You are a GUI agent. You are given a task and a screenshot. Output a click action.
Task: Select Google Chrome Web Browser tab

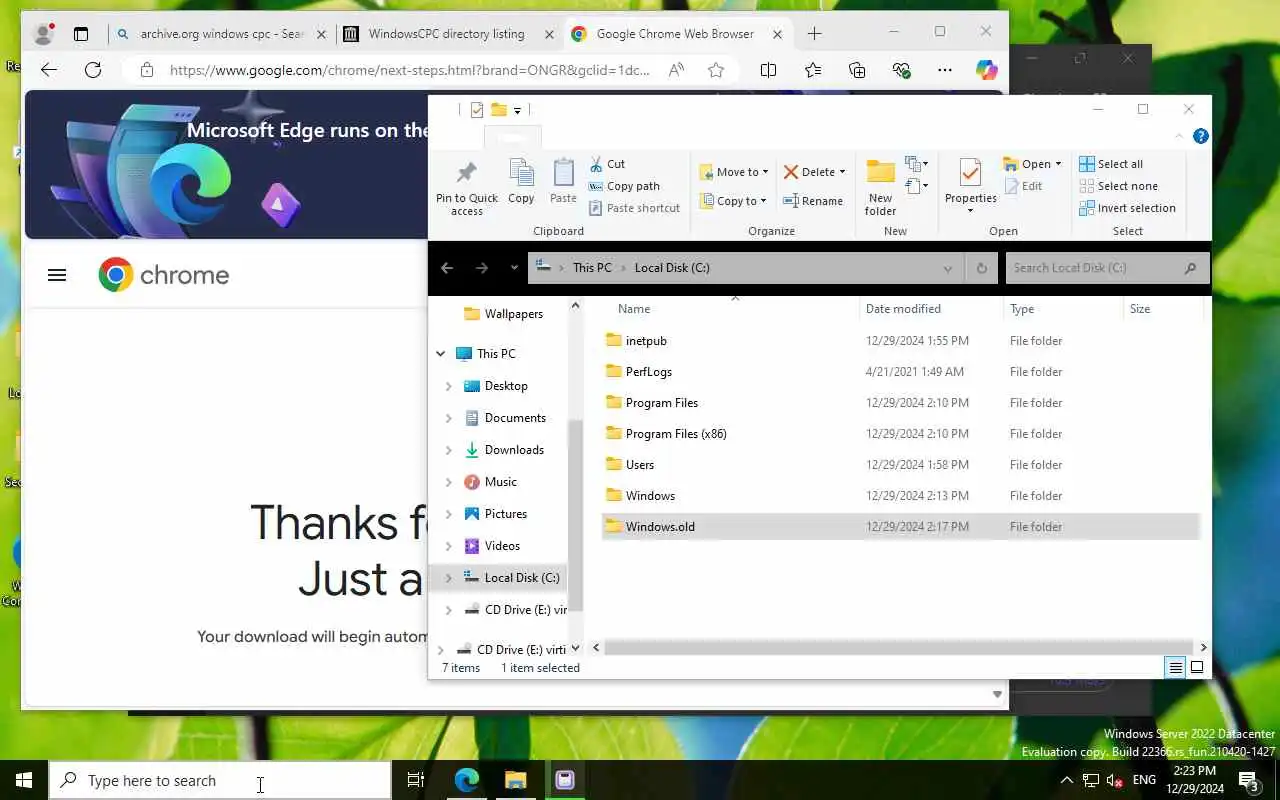[x=677, y=34]
